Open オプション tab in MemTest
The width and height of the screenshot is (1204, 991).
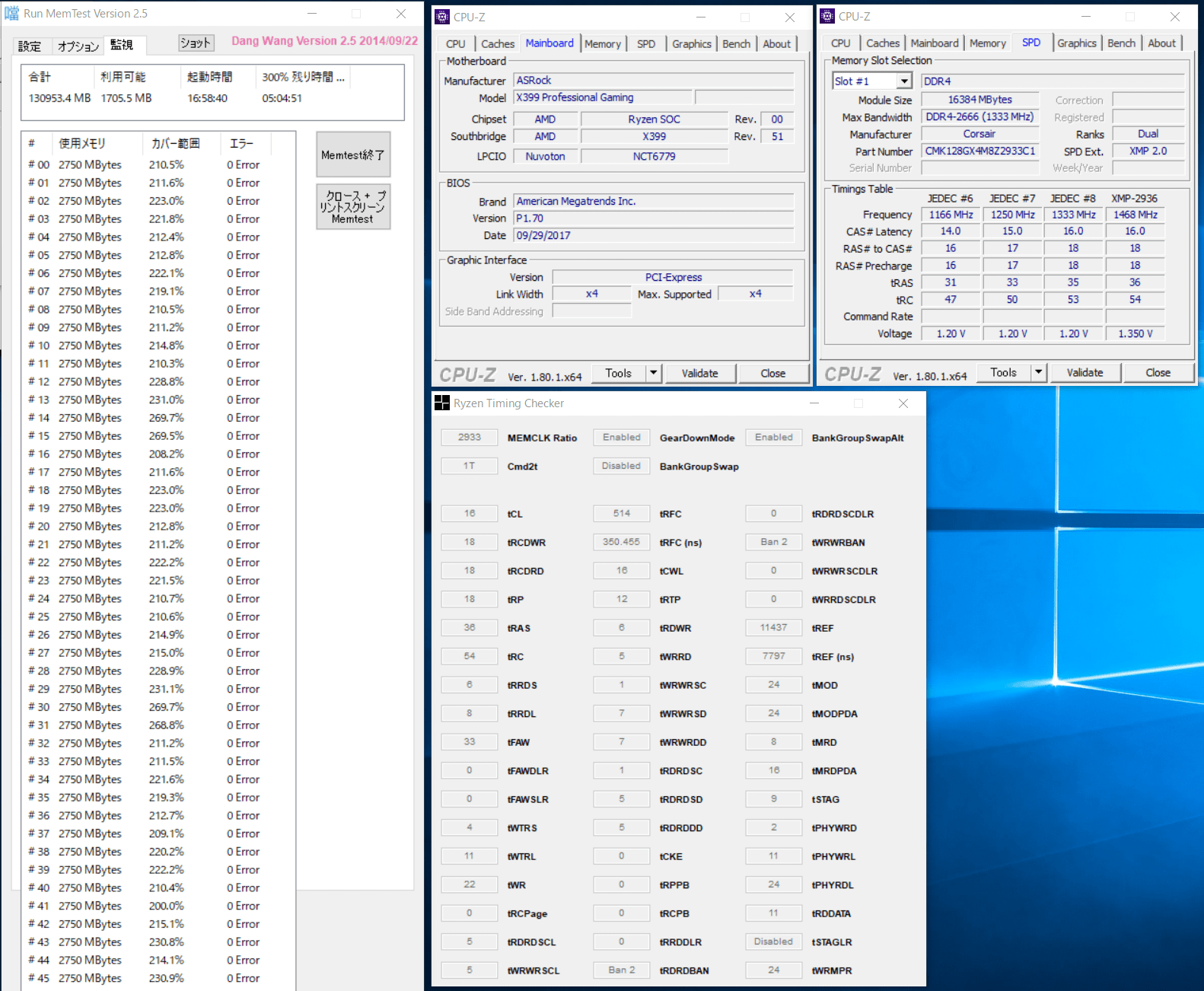(78, 46)
